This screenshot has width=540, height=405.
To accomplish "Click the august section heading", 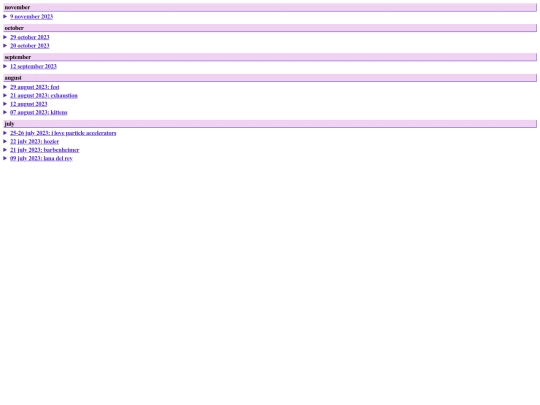I will pos(270,77).
